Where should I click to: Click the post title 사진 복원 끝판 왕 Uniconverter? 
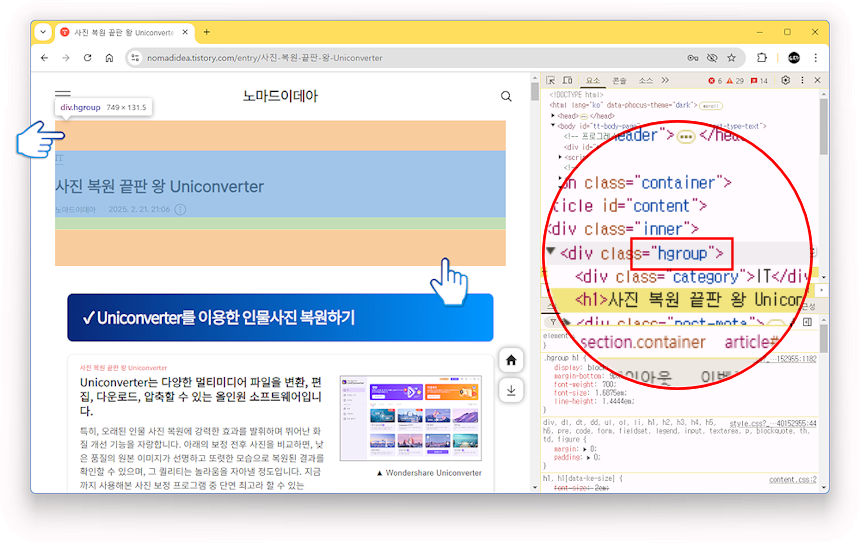[160, 186]
